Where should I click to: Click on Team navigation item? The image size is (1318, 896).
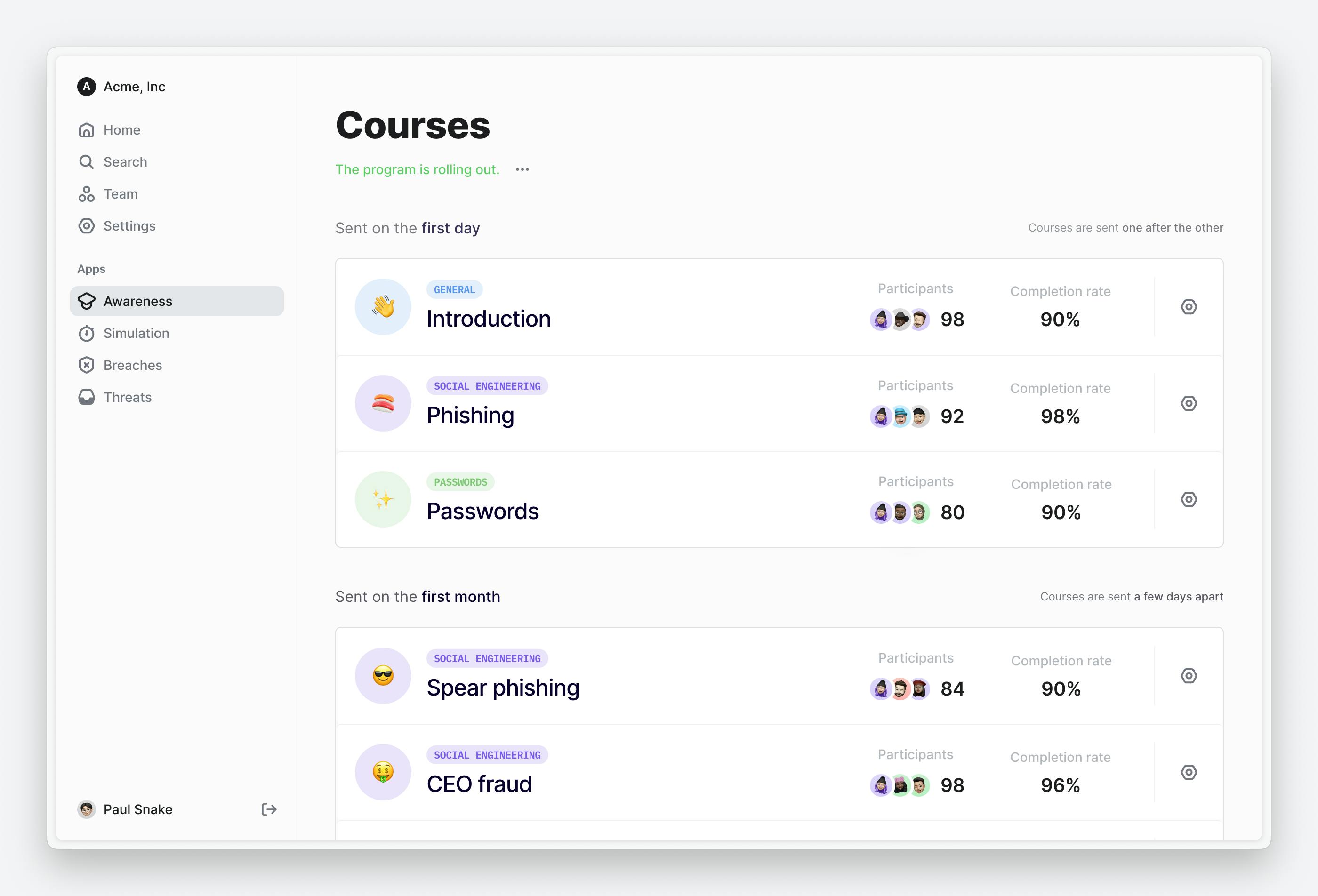(x=120, y=193)
